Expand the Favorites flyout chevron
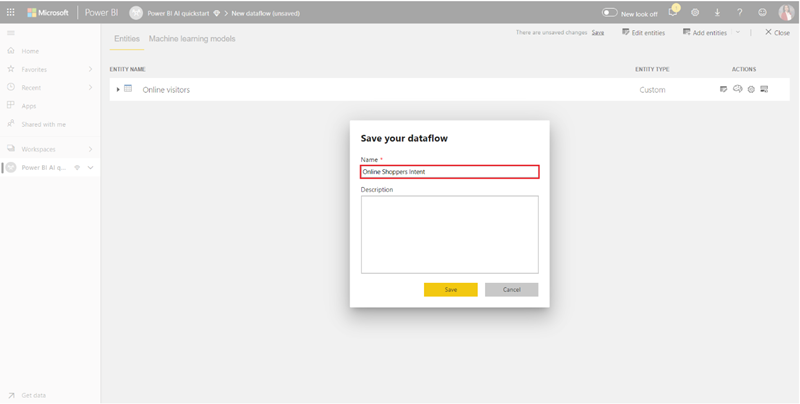Image resolution: width=800 pixels, height=404 pixels. click(90, 69)
